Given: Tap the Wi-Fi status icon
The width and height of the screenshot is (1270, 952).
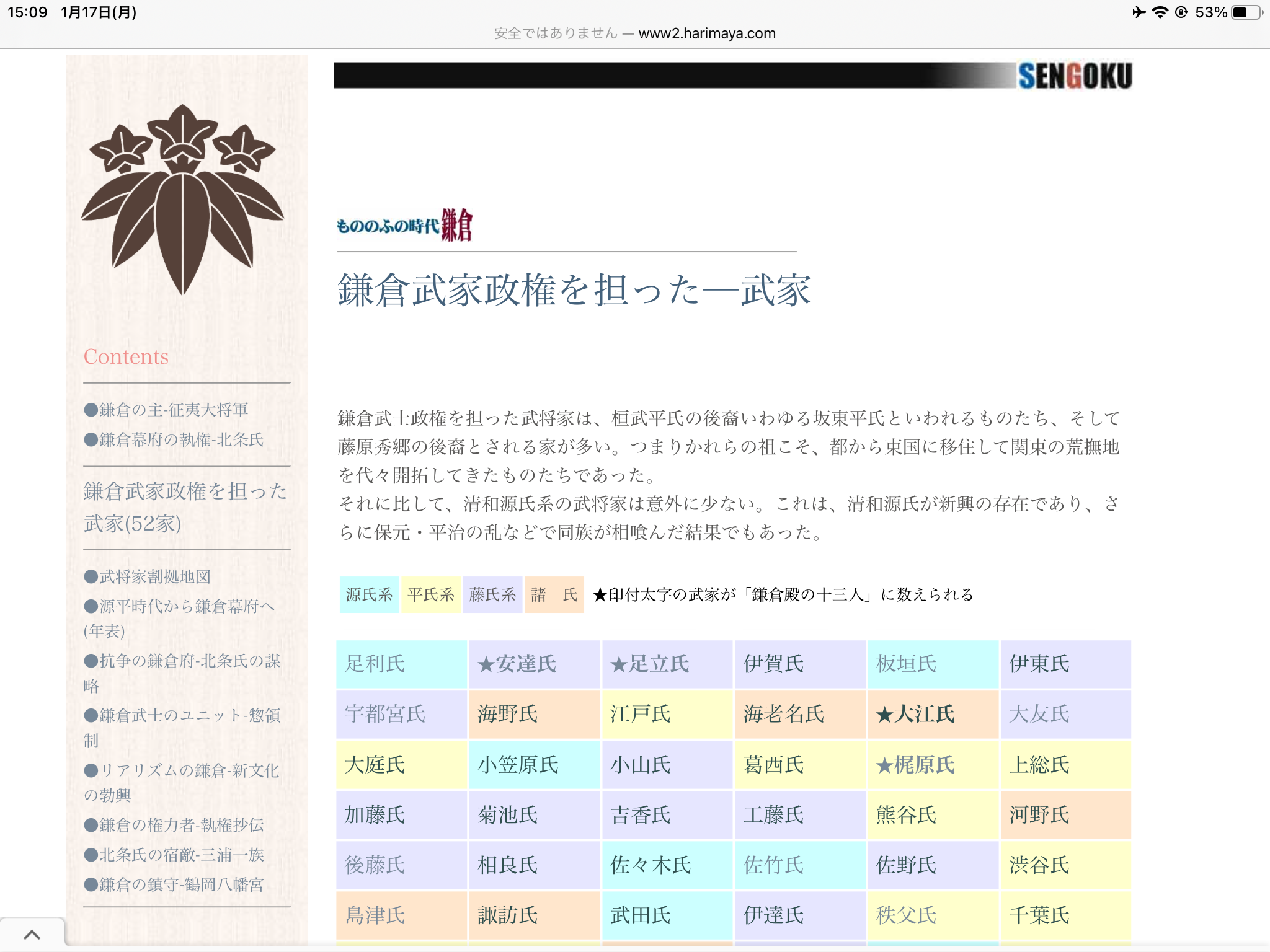Looking at the screenshot, I should click(1159, 12).
